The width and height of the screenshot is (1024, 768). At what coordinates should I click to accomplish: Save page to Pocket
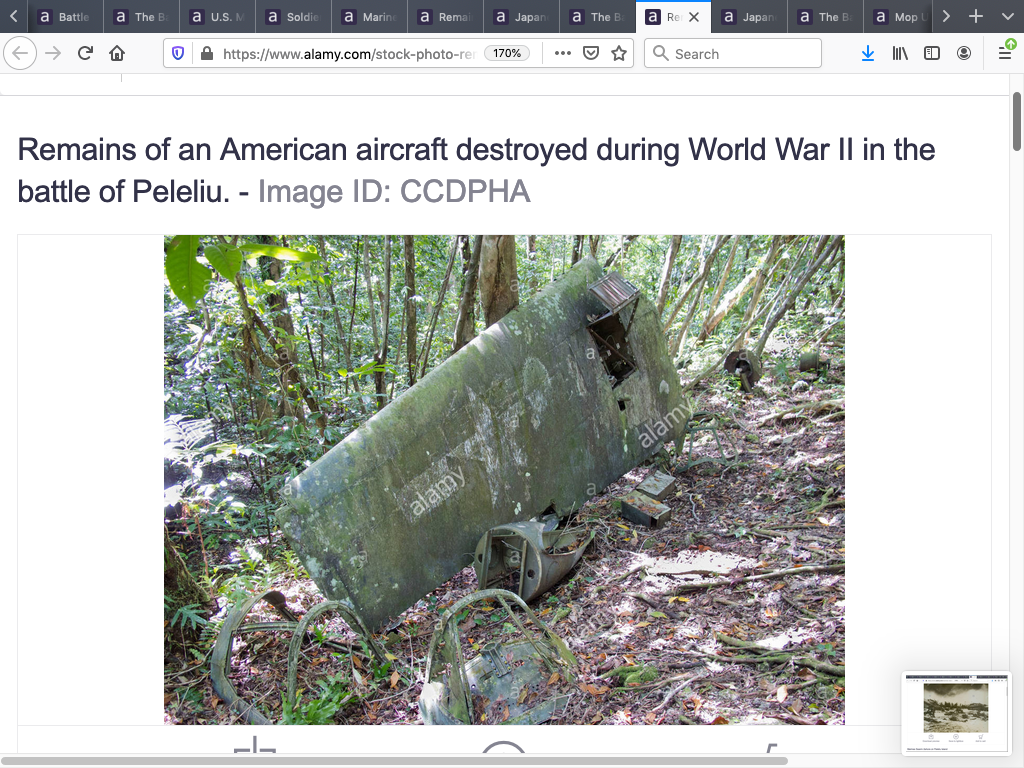coord(591,53)
